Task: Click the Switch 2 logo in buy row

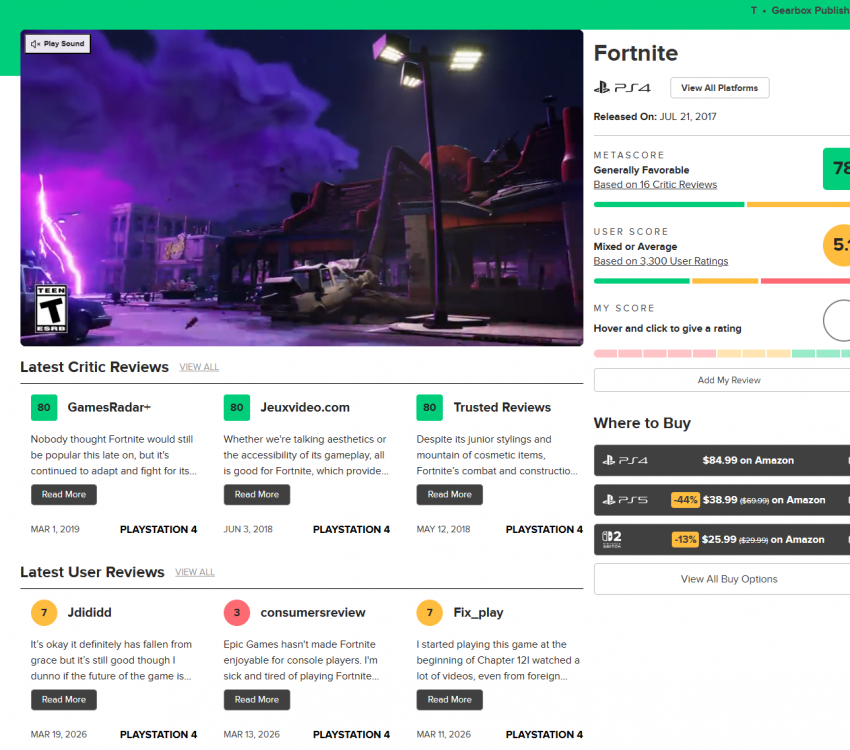Action: click(x=612, y=539)
